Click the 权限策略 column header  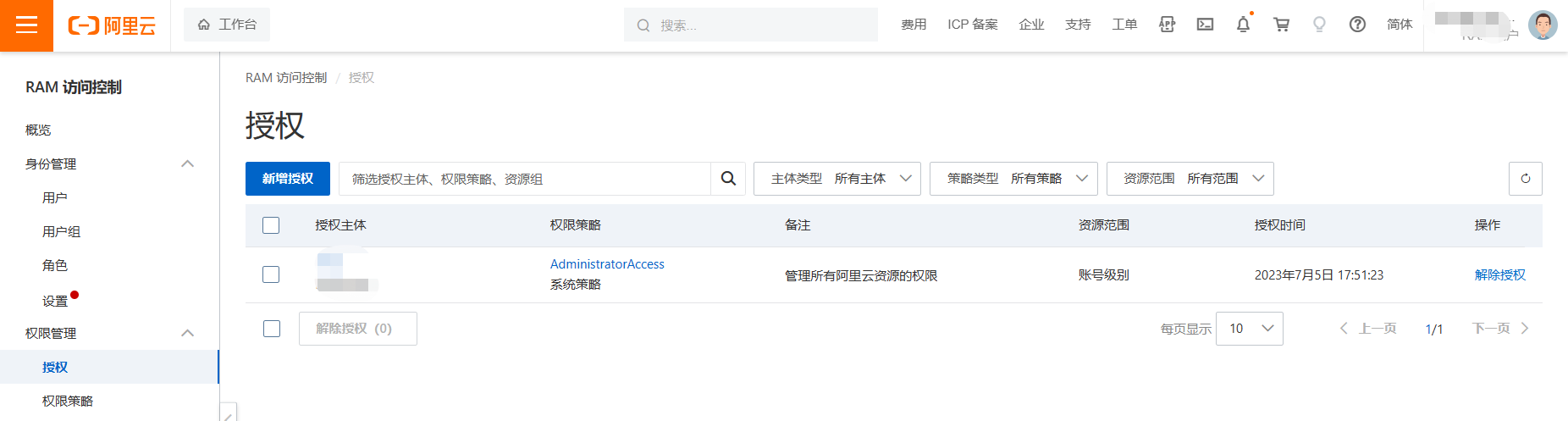pyautogui.click(x=576, y=224)
